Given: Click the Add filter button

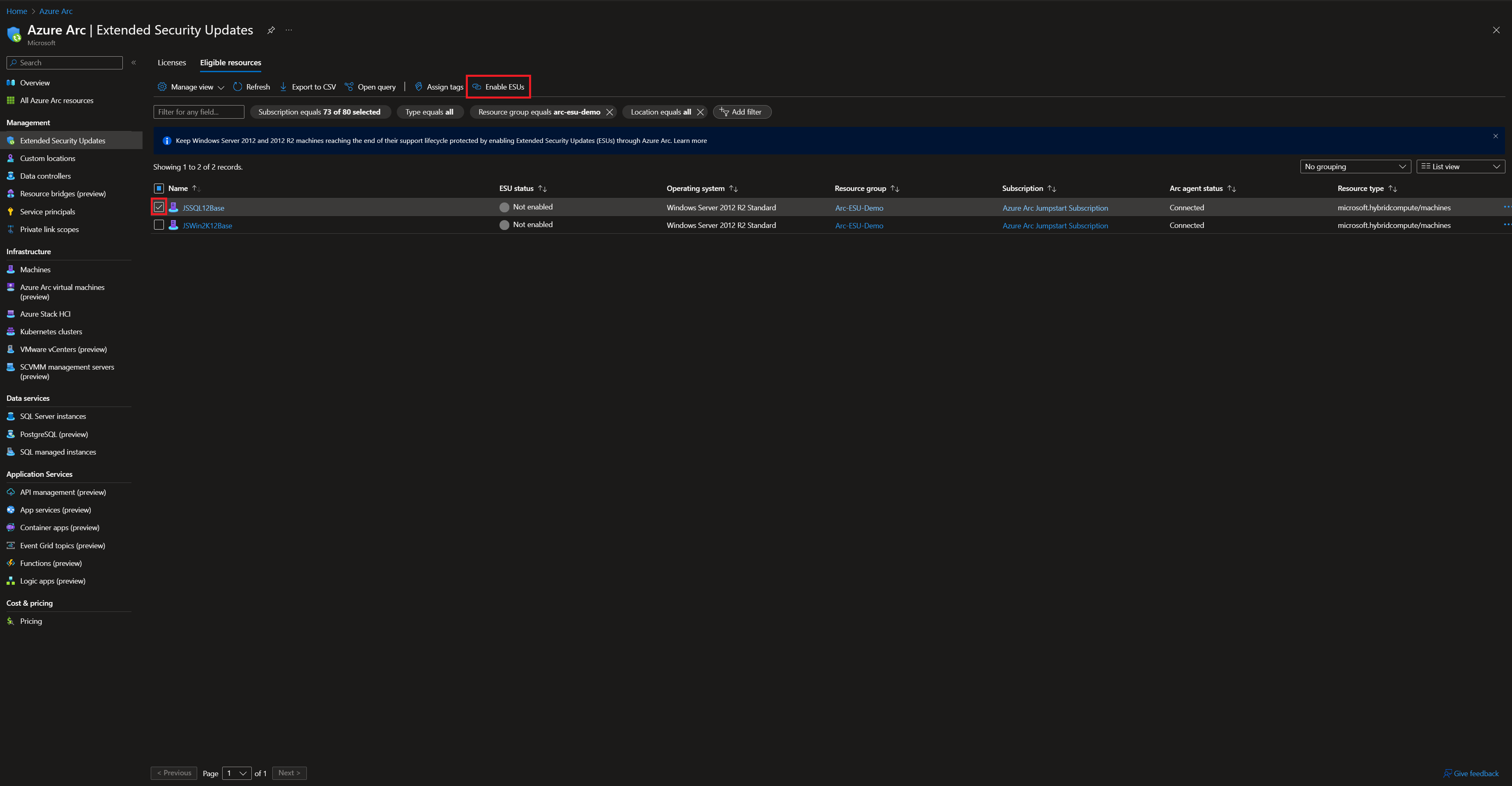Looking at the screenshot, I should [741, 112].
